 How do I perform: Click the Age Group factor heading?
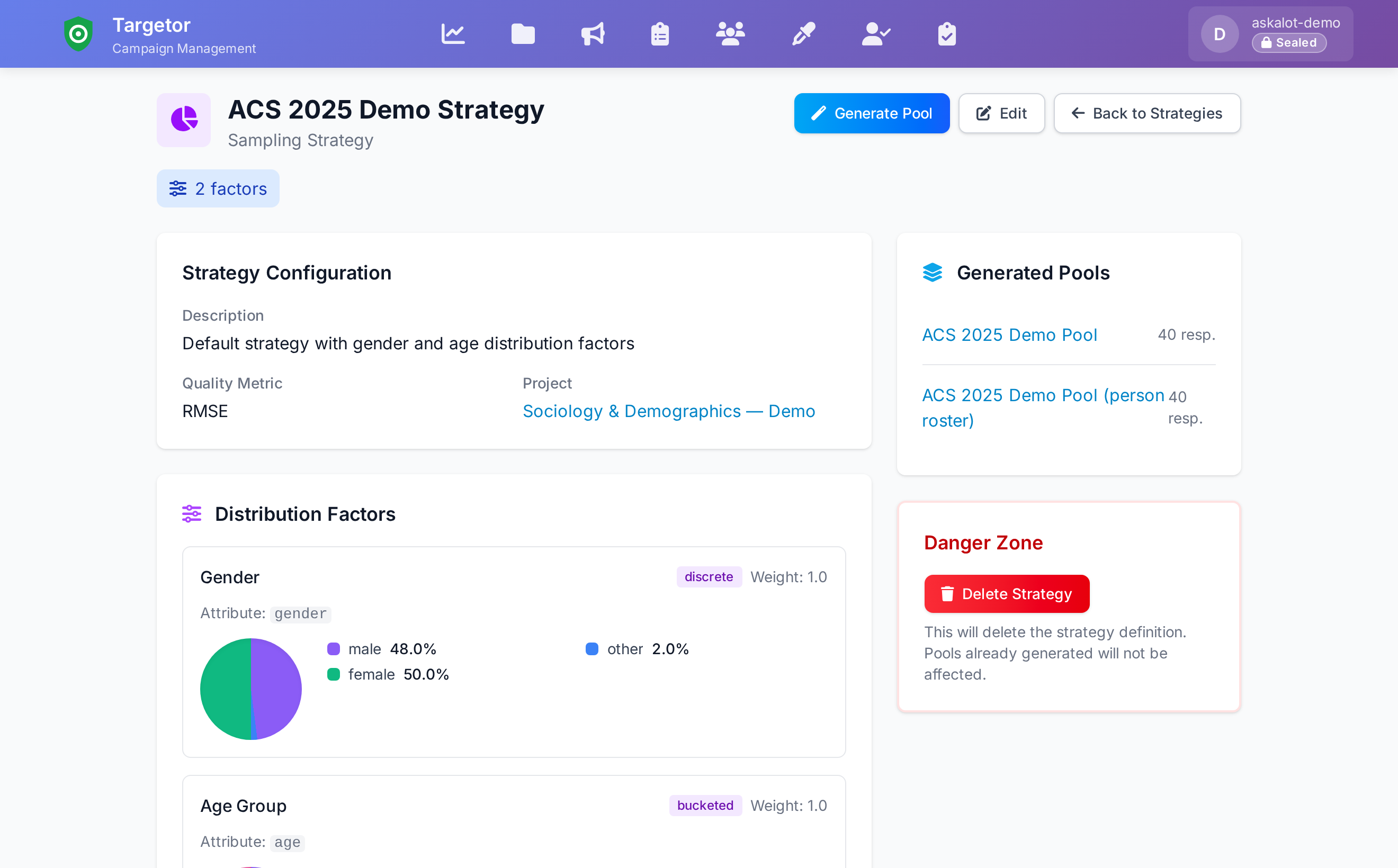[x=243, y=806]
